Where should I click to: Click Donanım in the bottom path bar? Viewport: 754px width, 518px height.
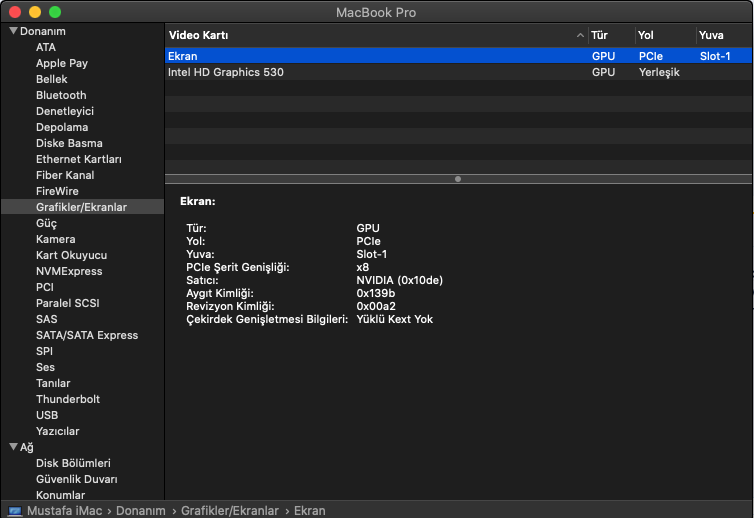pos(140,510)
